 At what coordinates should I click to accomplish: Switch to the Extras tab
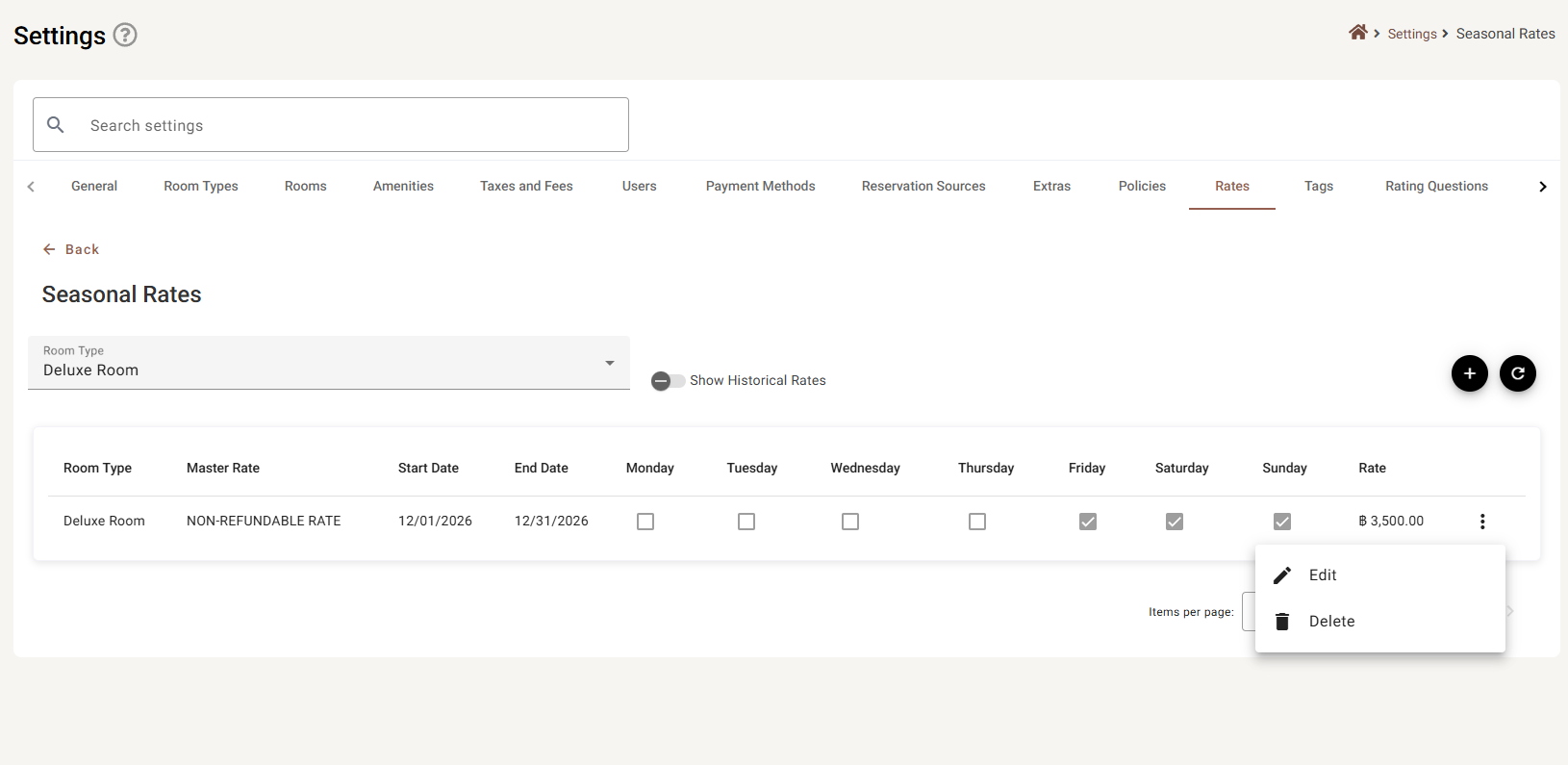(x=1052, y=187)
